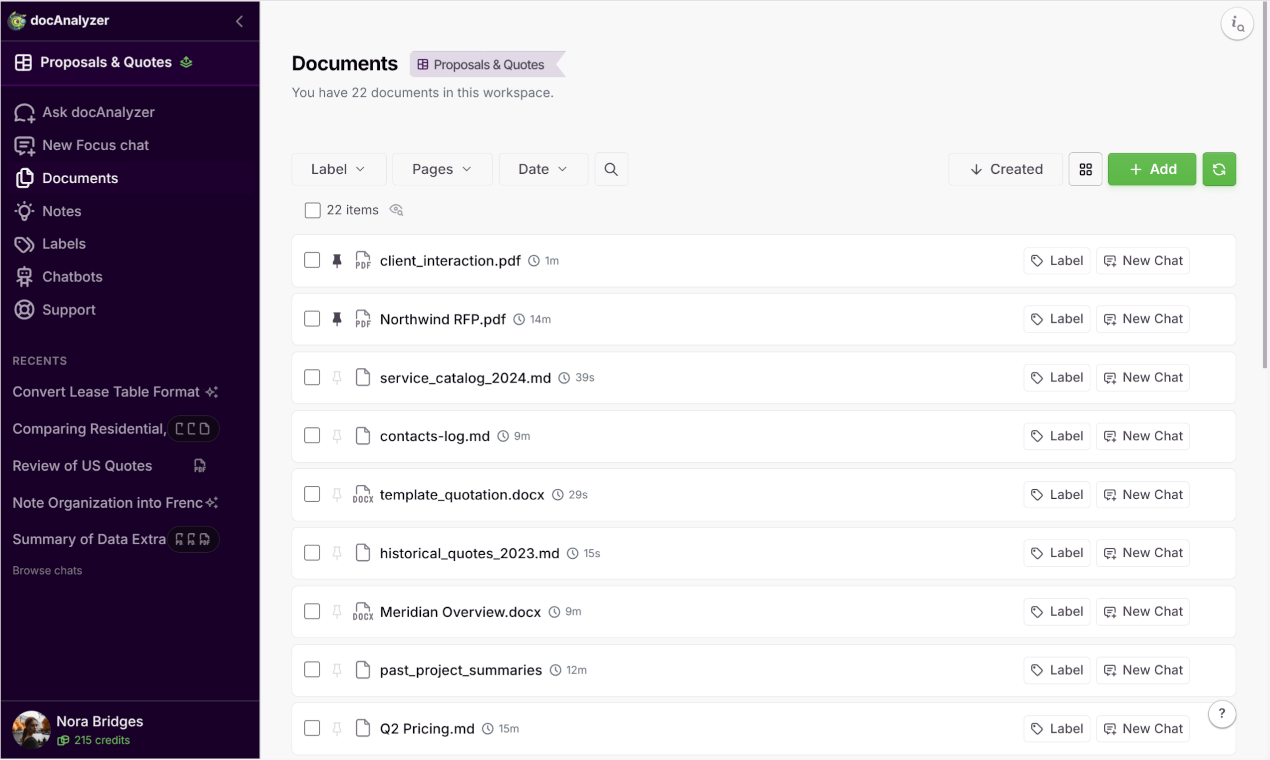Click the PDF badge beside Review of US Quotes
Viewport: 1270px width, 760px height.
(200, 466)
